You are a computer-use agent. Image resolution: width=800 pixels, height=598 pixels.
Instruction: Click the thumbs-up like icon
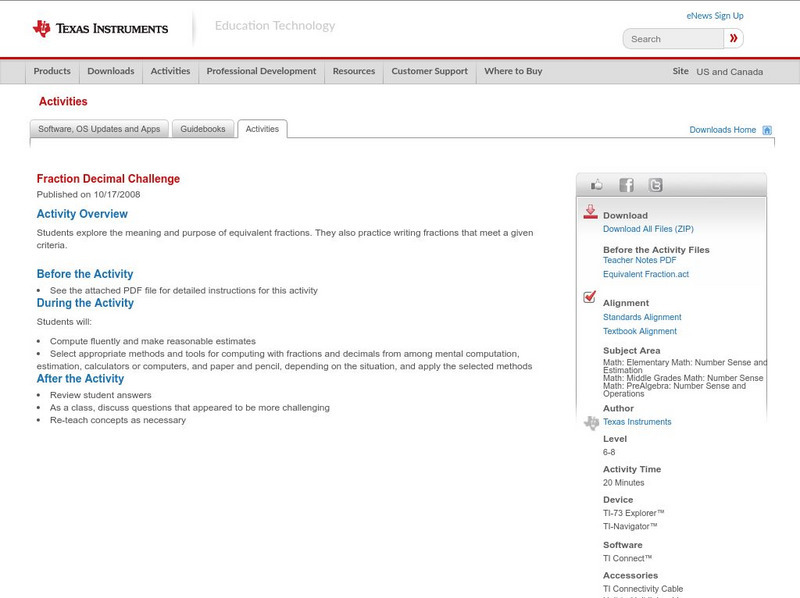[596, 185]
